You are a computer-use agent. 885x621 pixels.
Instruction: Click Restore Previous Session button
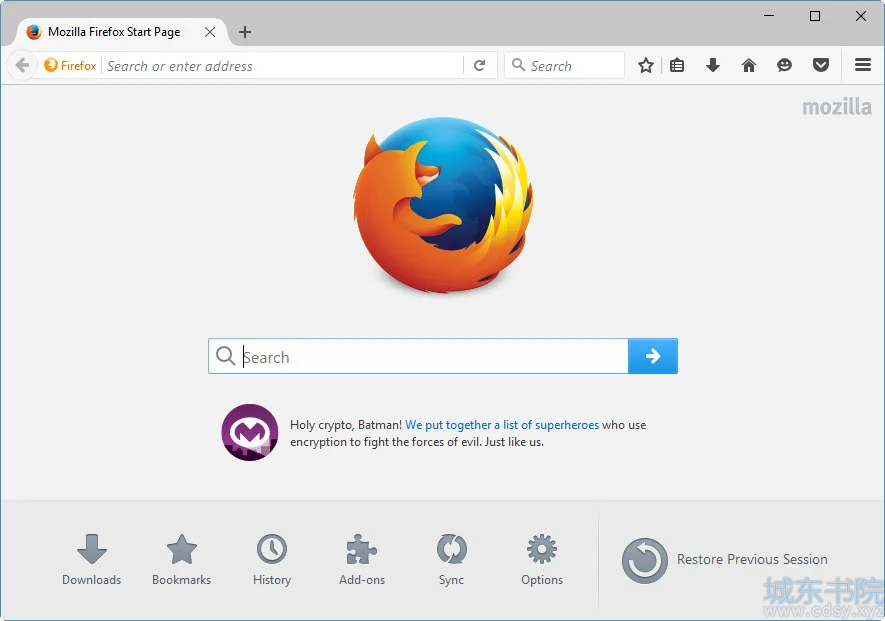pos(725,560)
